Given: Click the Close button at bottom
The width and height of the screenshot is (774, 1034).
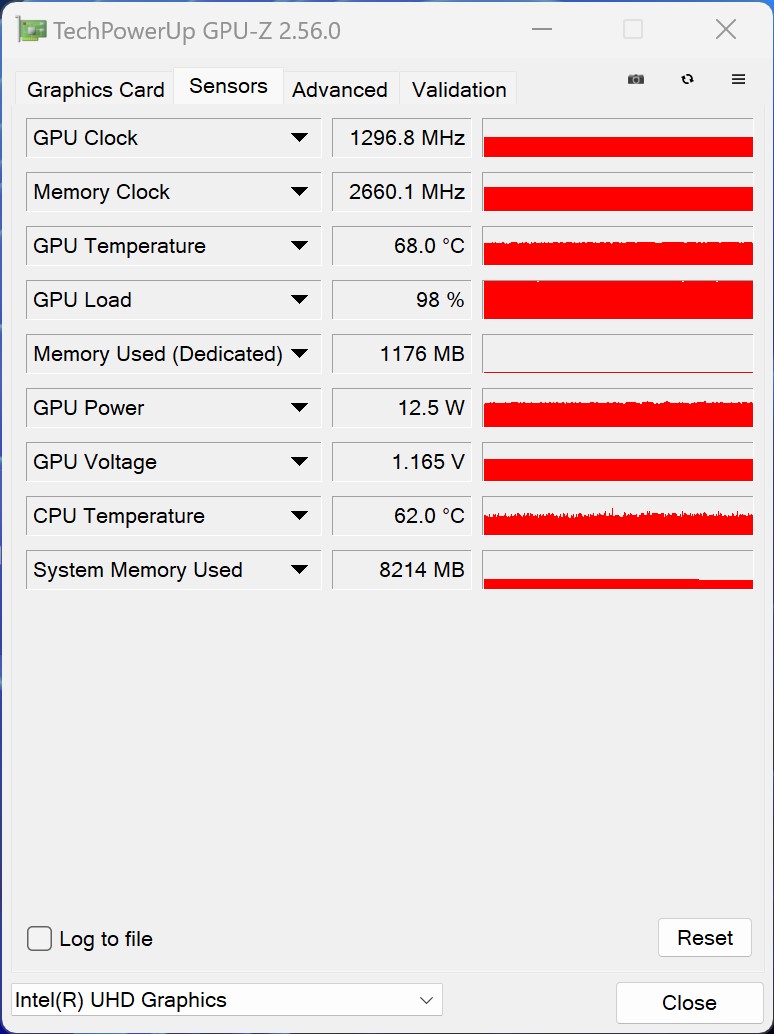Looking at the screenshot, I should click(x=689, y=1002).
